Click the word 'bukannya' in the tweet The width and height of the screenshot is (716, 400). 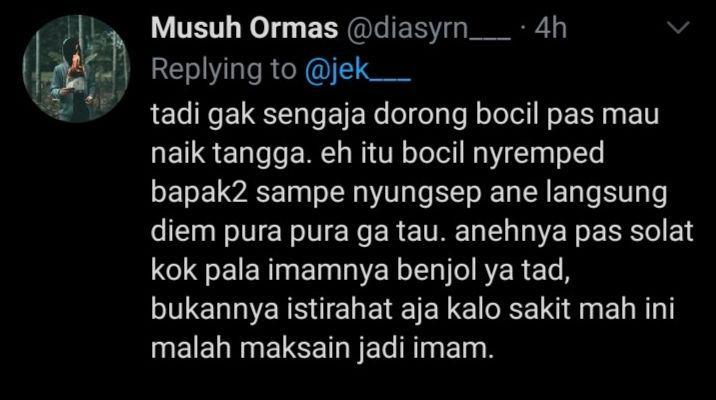(215, 309)
